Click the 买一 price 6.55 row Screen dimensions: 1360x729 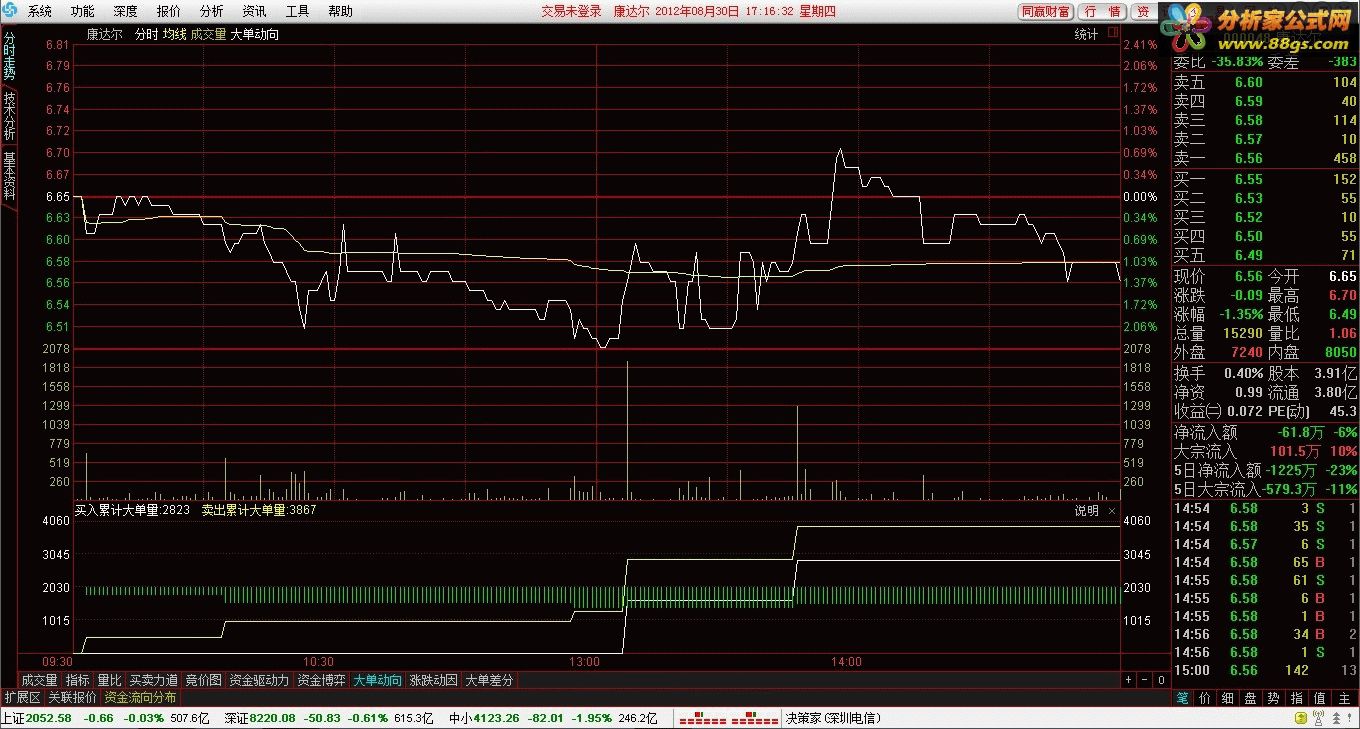click(x=1265, y=179)
